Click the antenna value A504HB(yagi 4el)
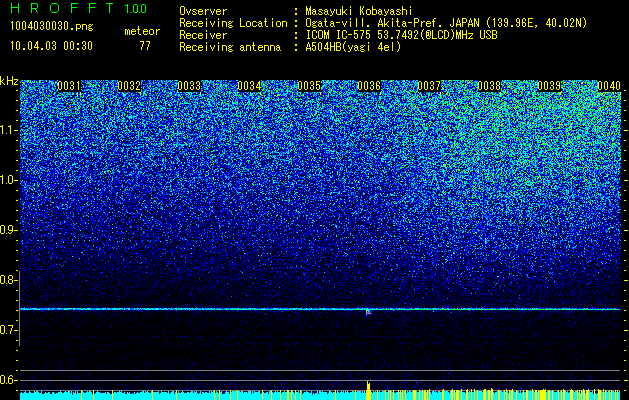The image size is (629, 400). [x=353, y=47]
